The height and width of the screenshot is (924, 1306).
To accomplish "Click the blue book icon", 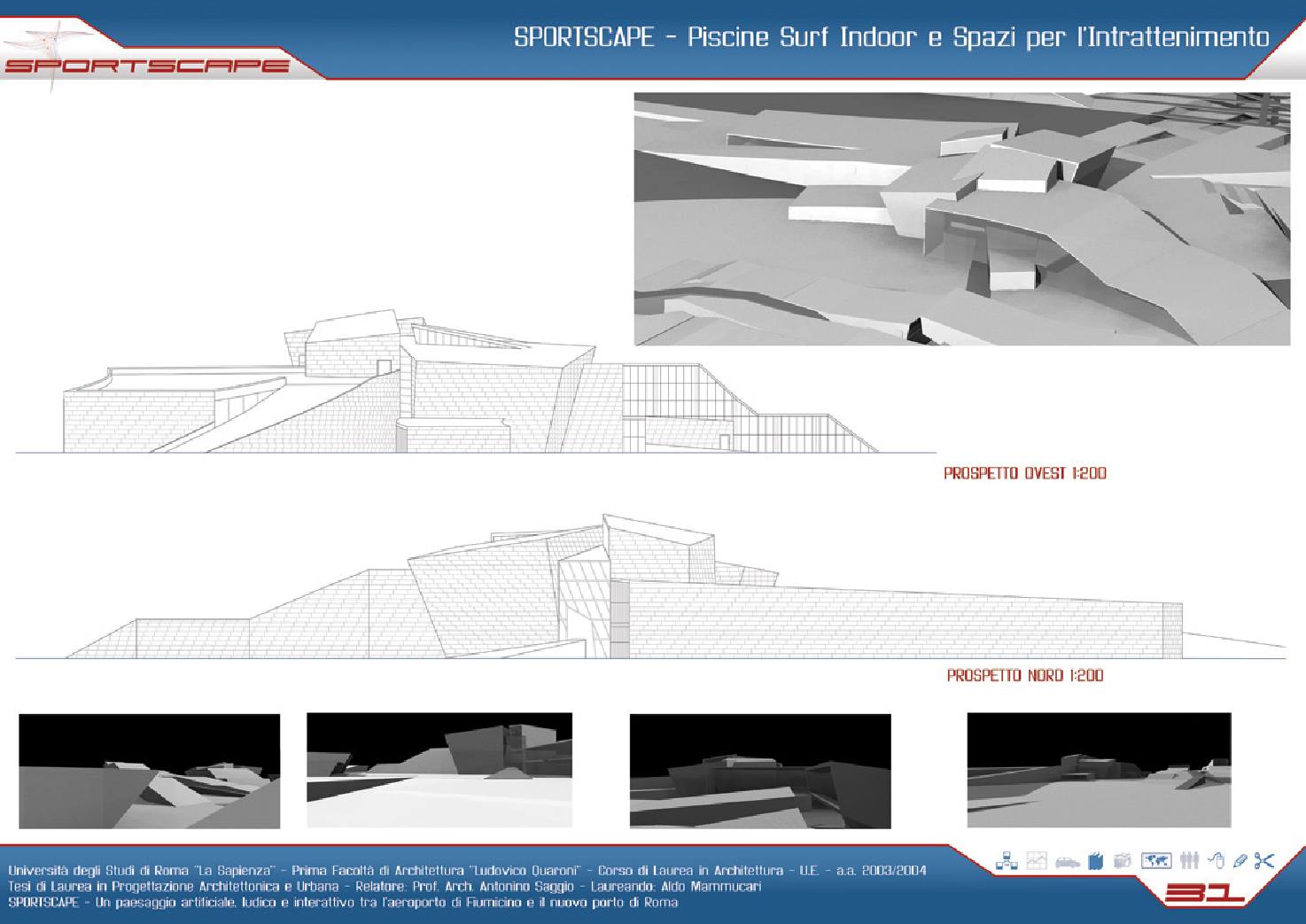I will [x=1096, y=860].
